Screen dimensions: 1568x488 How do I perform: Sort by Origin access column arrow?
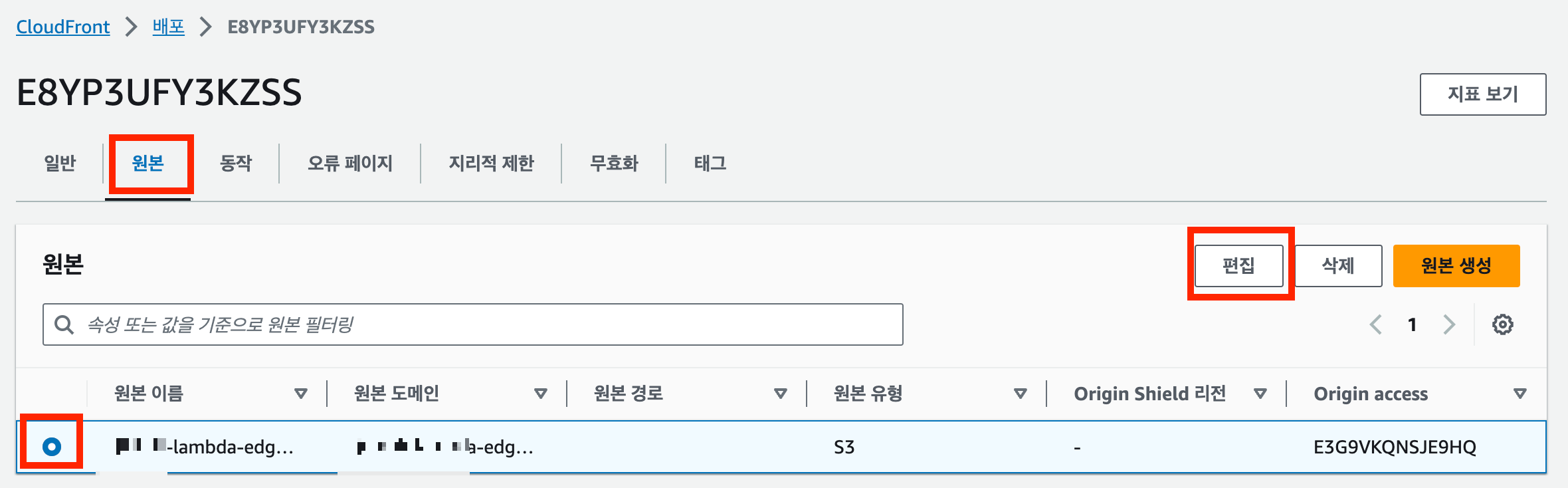[x=1519, y=394]
